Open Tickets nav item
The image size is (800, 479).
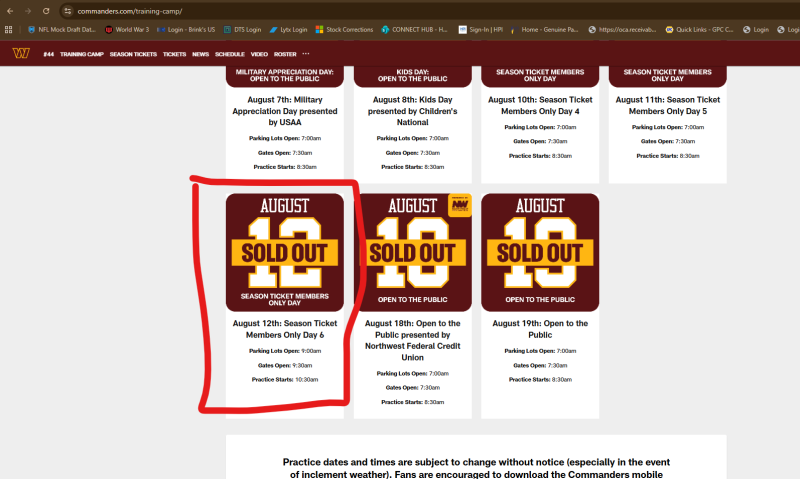point(174,54)
